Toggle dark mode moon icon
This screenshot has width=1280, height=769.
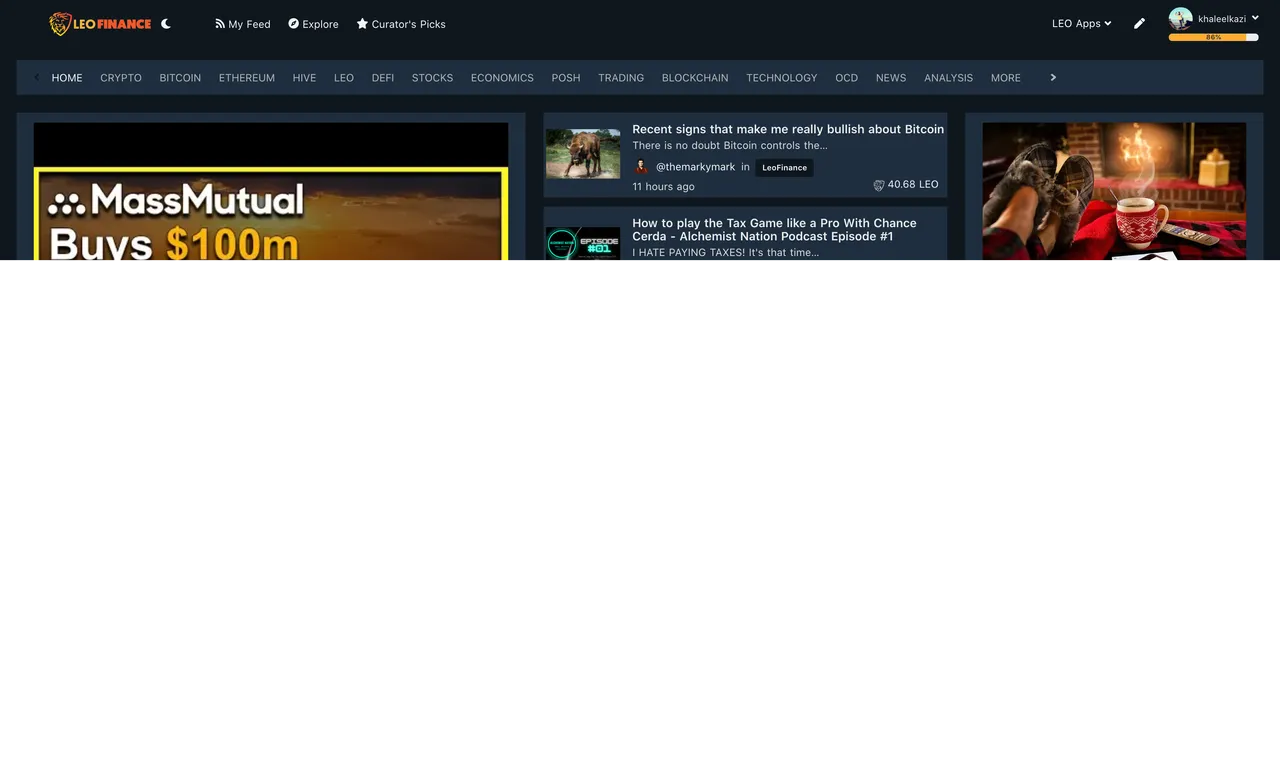click(x=166, y=24)
